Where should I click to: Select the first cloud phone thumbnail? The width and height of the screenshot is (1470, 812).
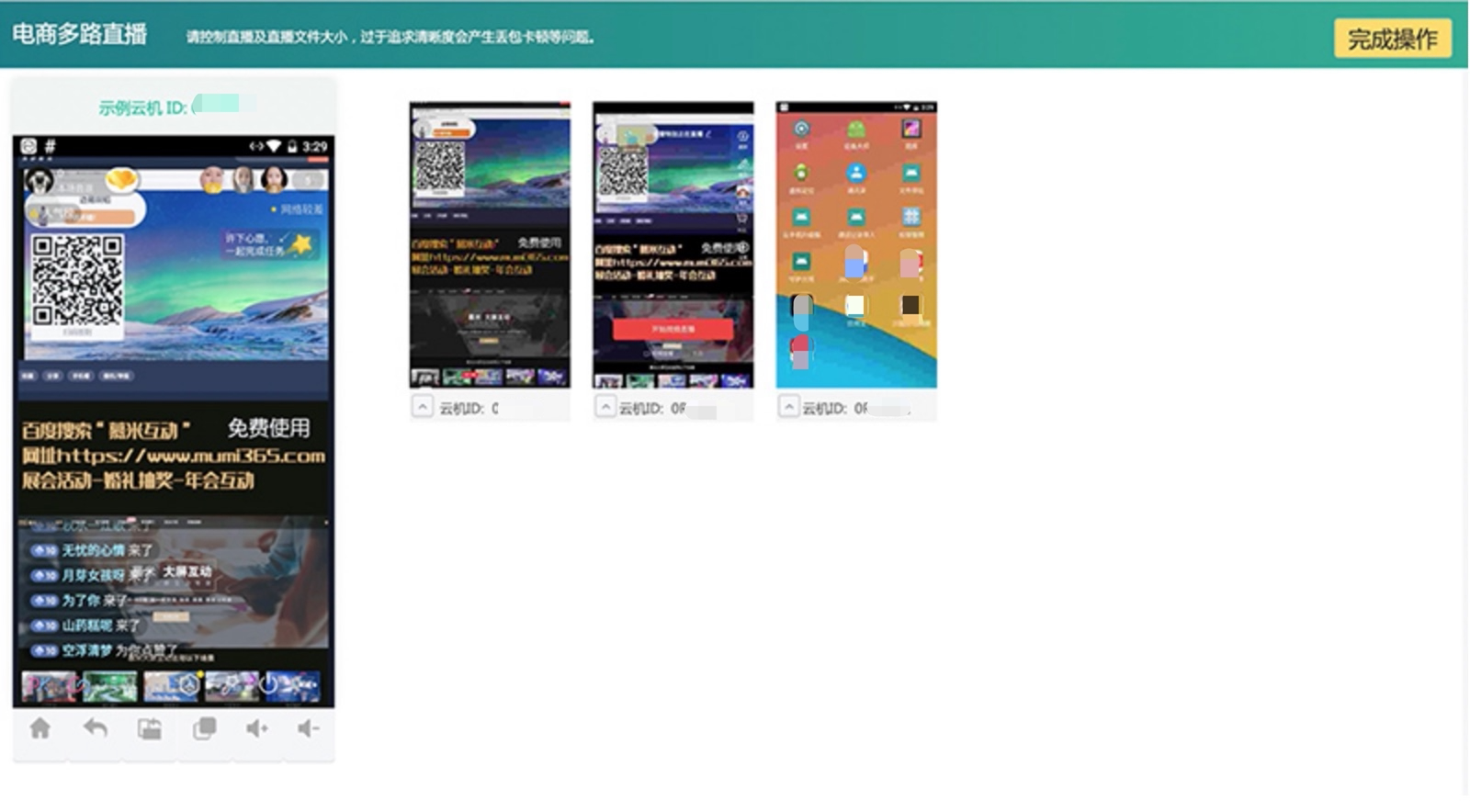490,244
